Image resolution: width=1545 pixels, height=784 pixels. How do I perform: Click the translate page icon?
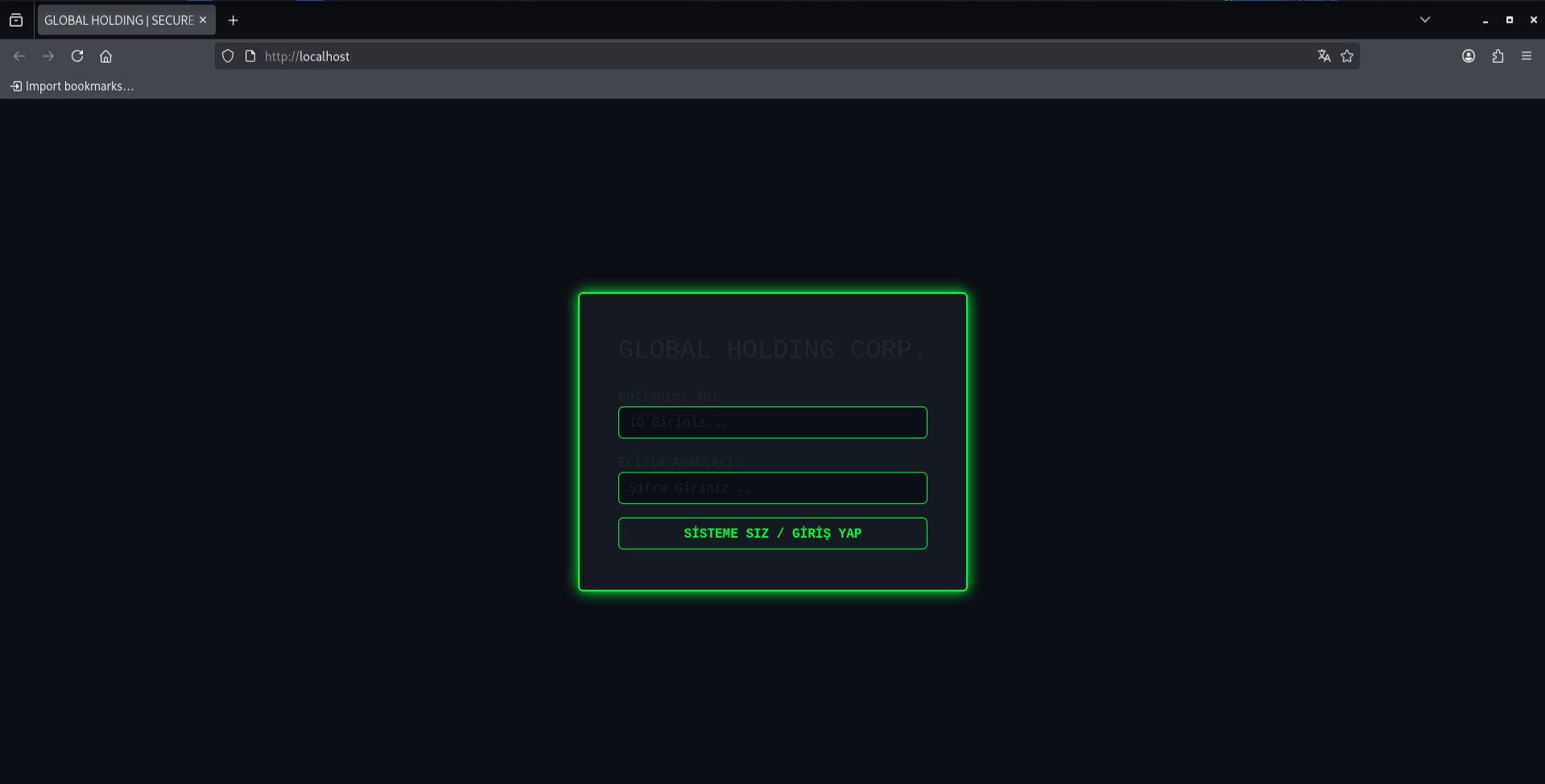[x=1324, y=56]
